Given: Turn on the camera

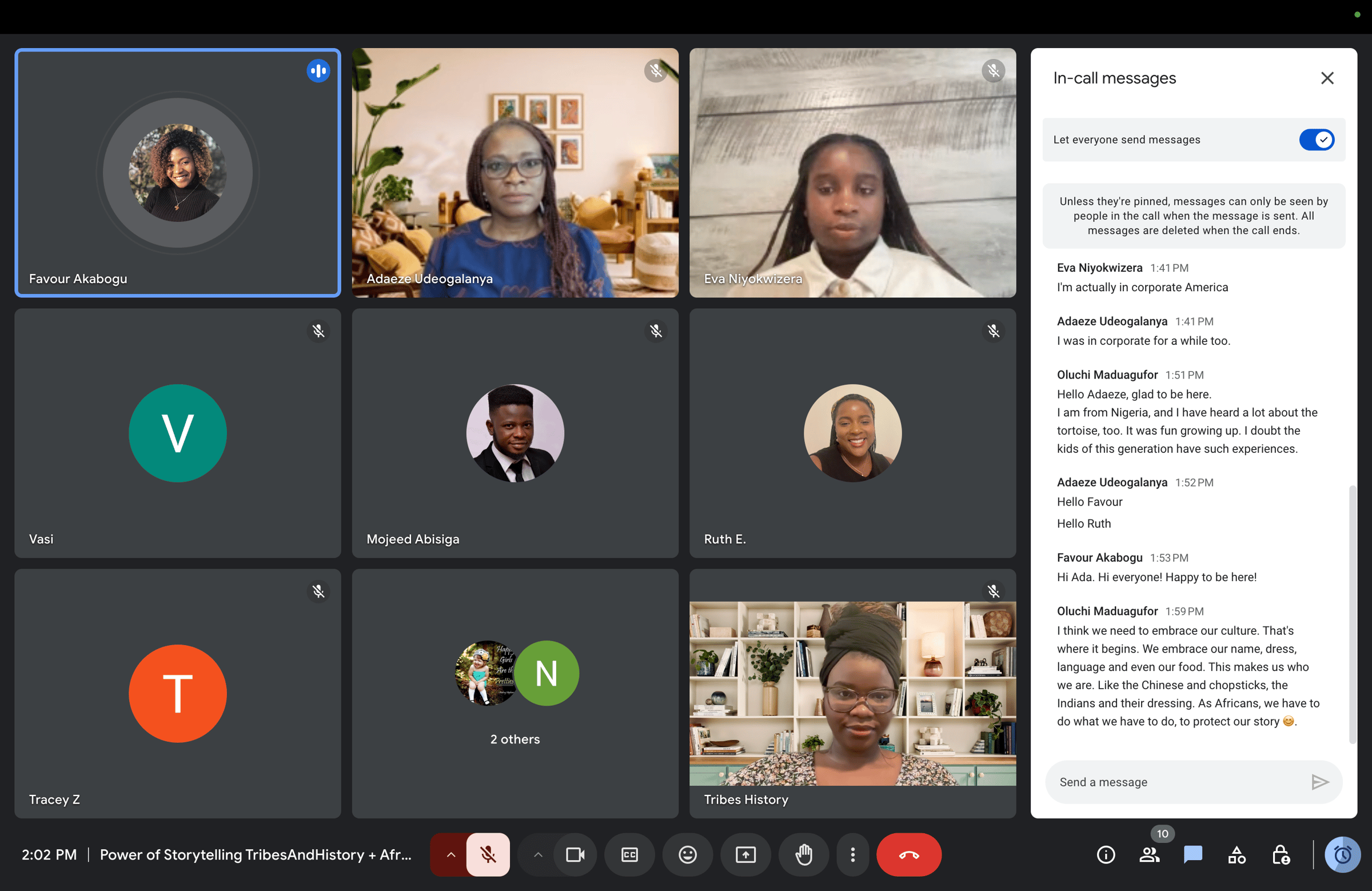Looking at the screenshot, I should pyautogui.click(x=575, y=854).
